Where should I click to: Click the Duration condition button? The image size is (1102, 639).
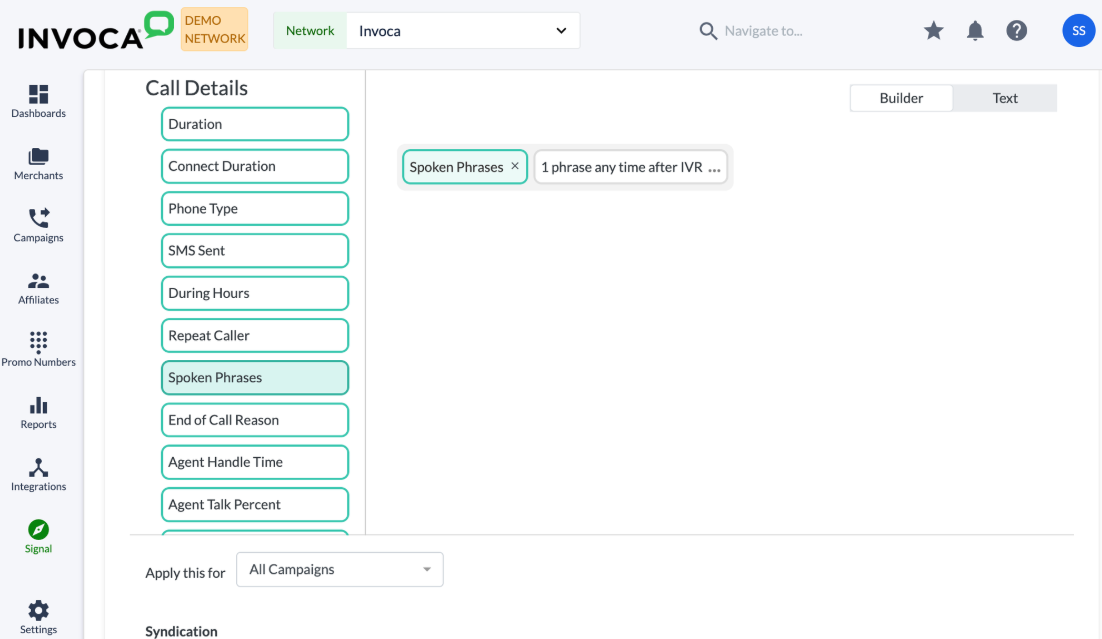[x=254, y=123]
